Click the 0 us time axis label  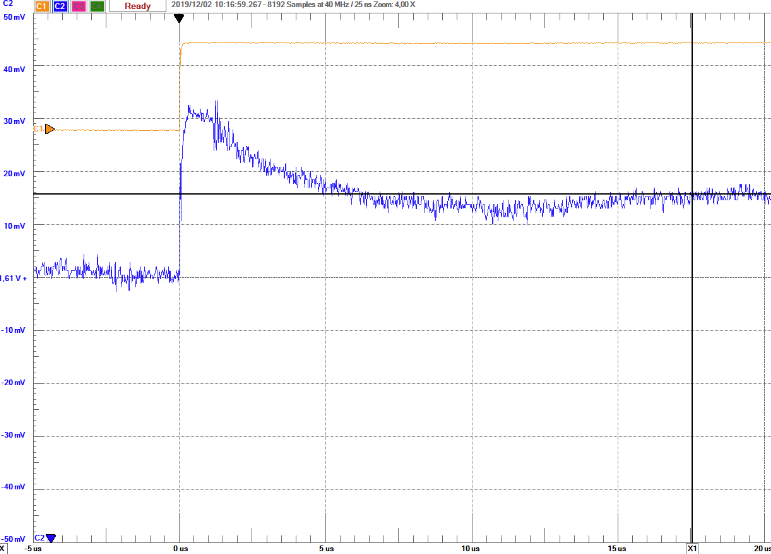180,548
